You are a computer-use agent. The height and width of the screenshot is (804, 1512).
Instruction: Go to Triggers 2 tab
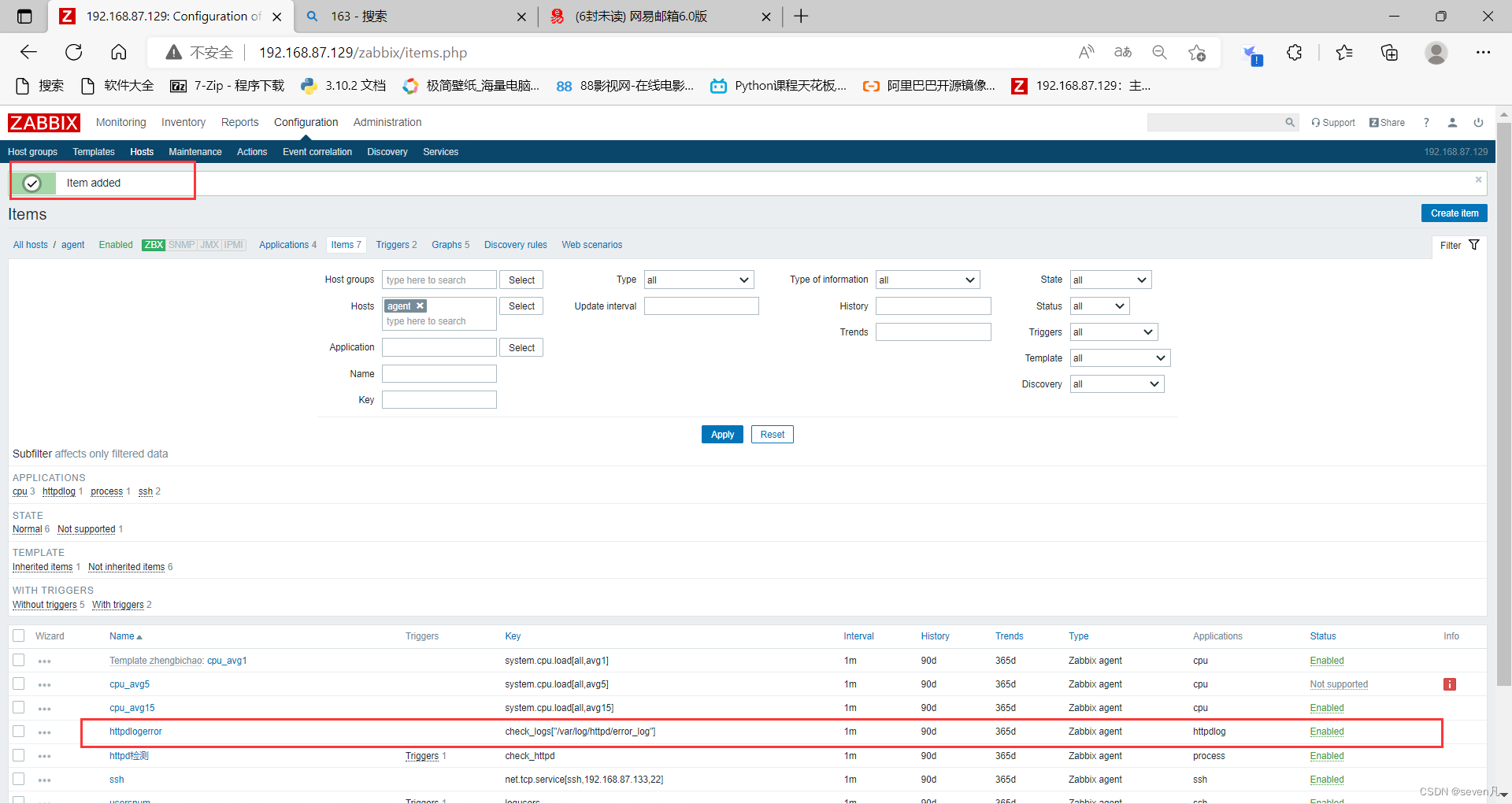point(396,245)
